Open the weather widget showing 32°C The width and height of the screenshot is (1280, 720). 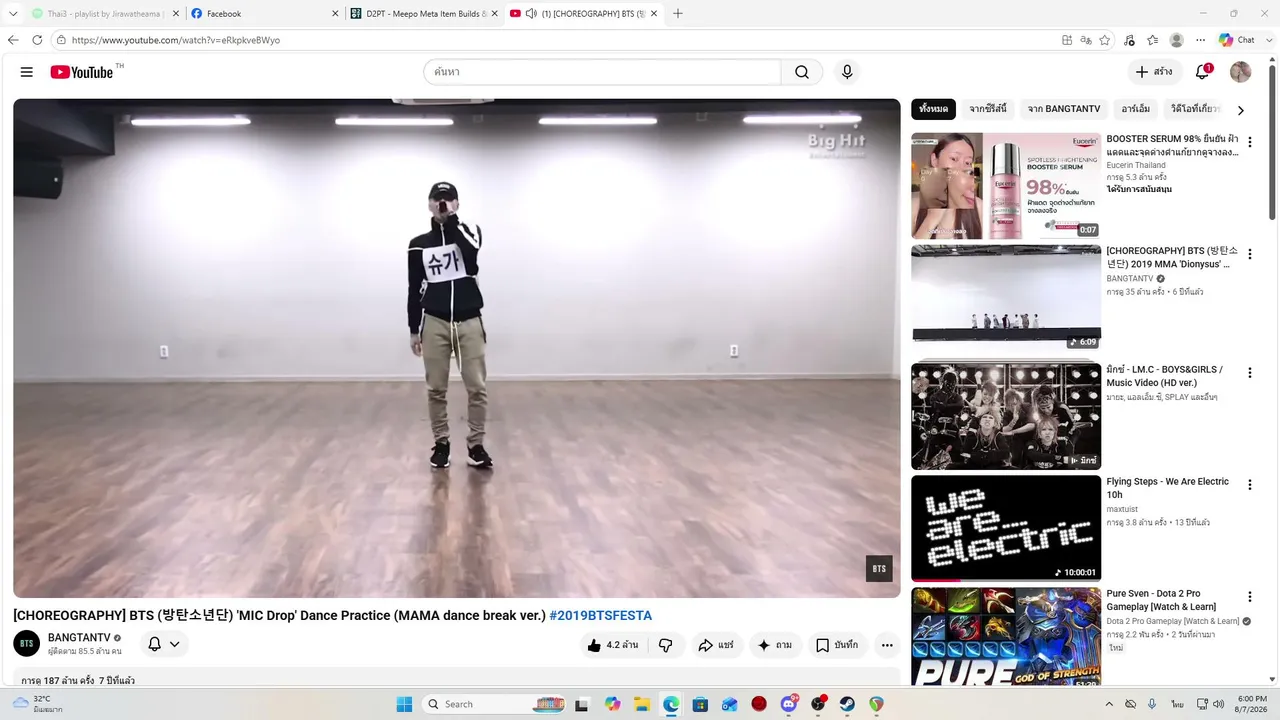pos(36,704)
